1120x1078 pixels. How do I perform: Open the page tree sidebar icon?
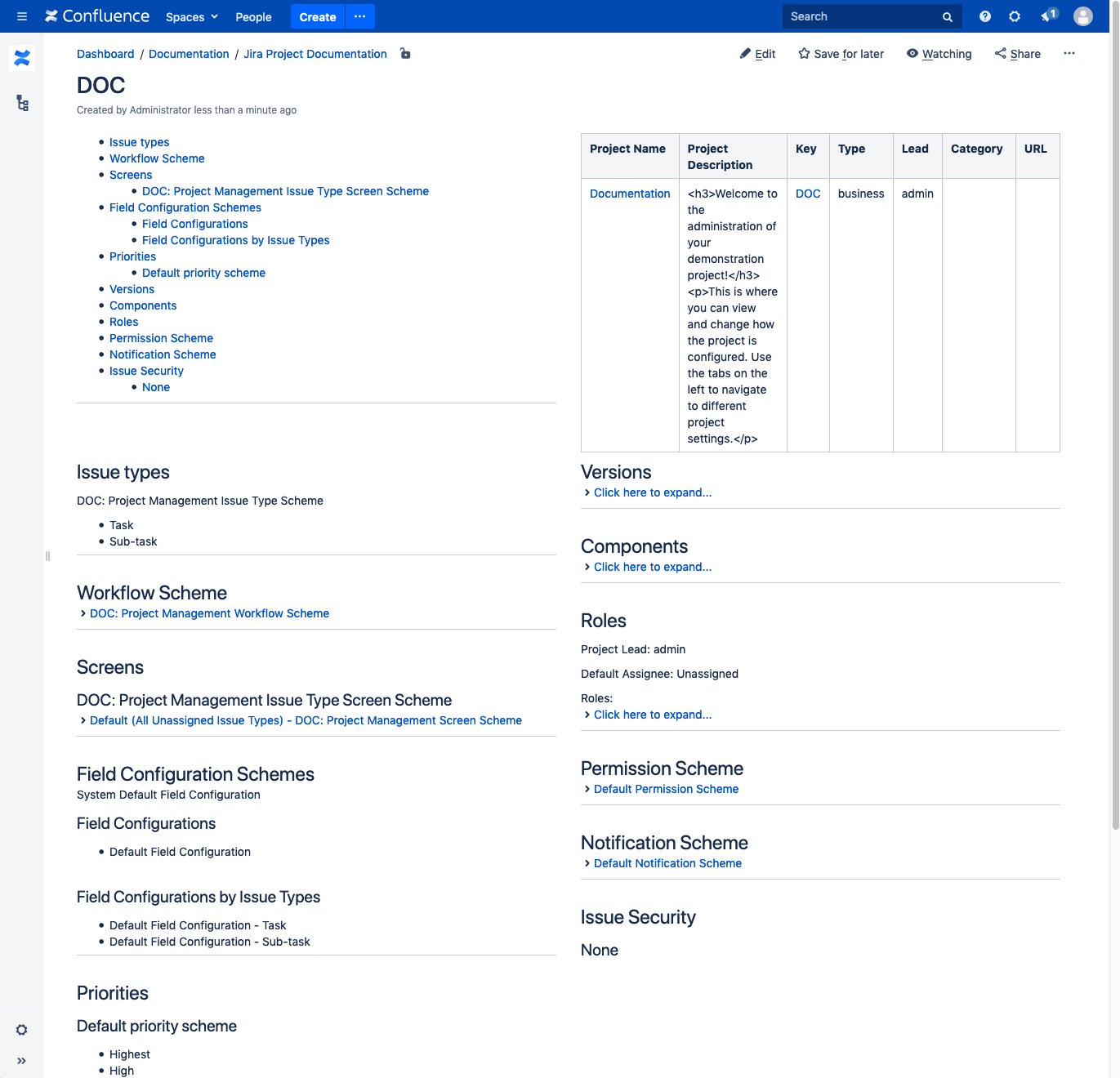[x=22, y=103]
